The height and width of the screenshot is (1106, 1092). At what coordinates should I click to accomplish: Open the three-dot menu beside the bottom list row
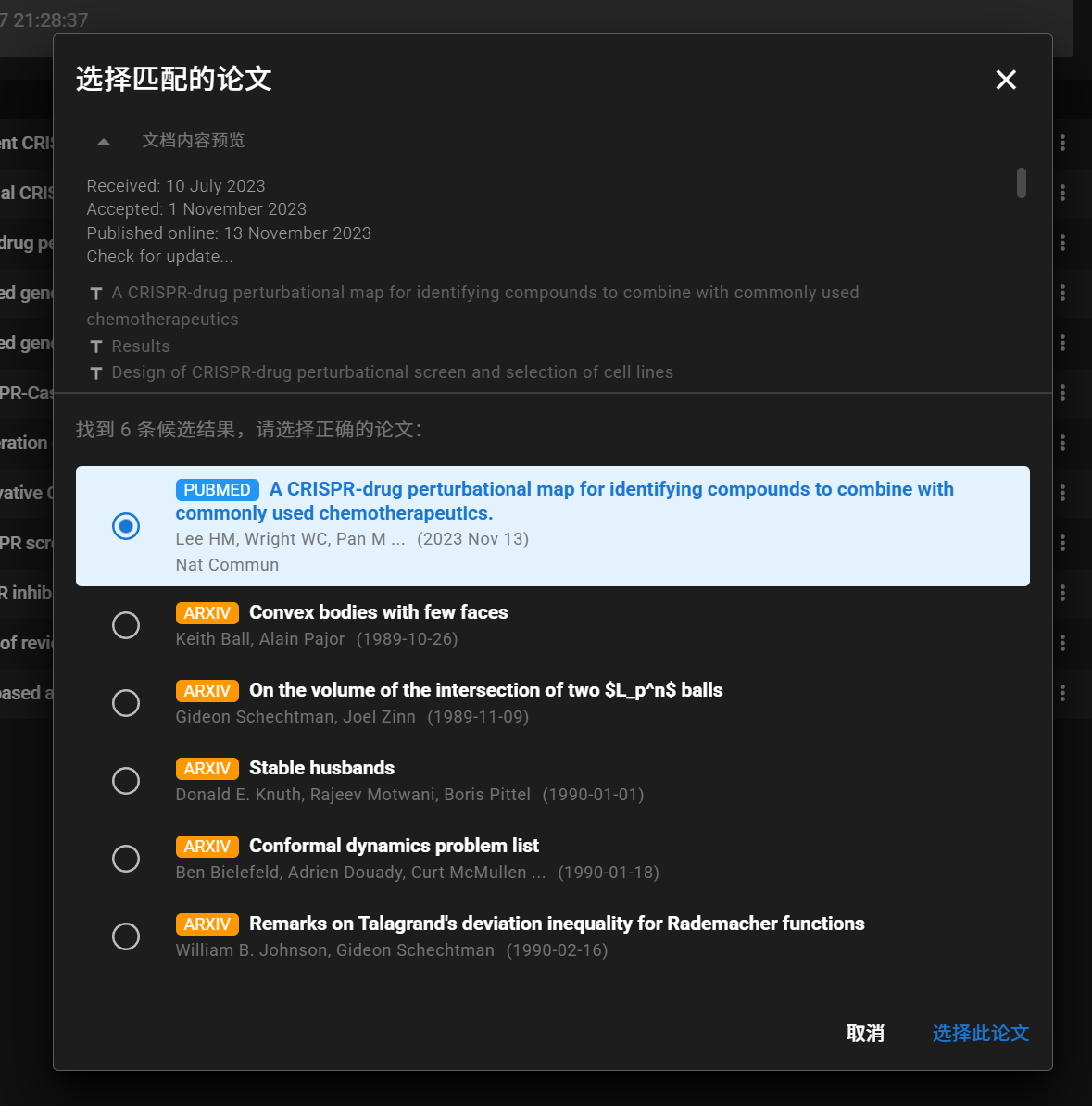pos(1062,693)
